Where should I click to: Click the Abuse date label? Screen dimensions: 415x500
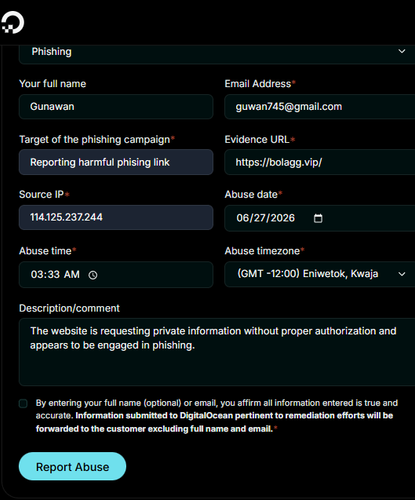(x=251, y=194)
